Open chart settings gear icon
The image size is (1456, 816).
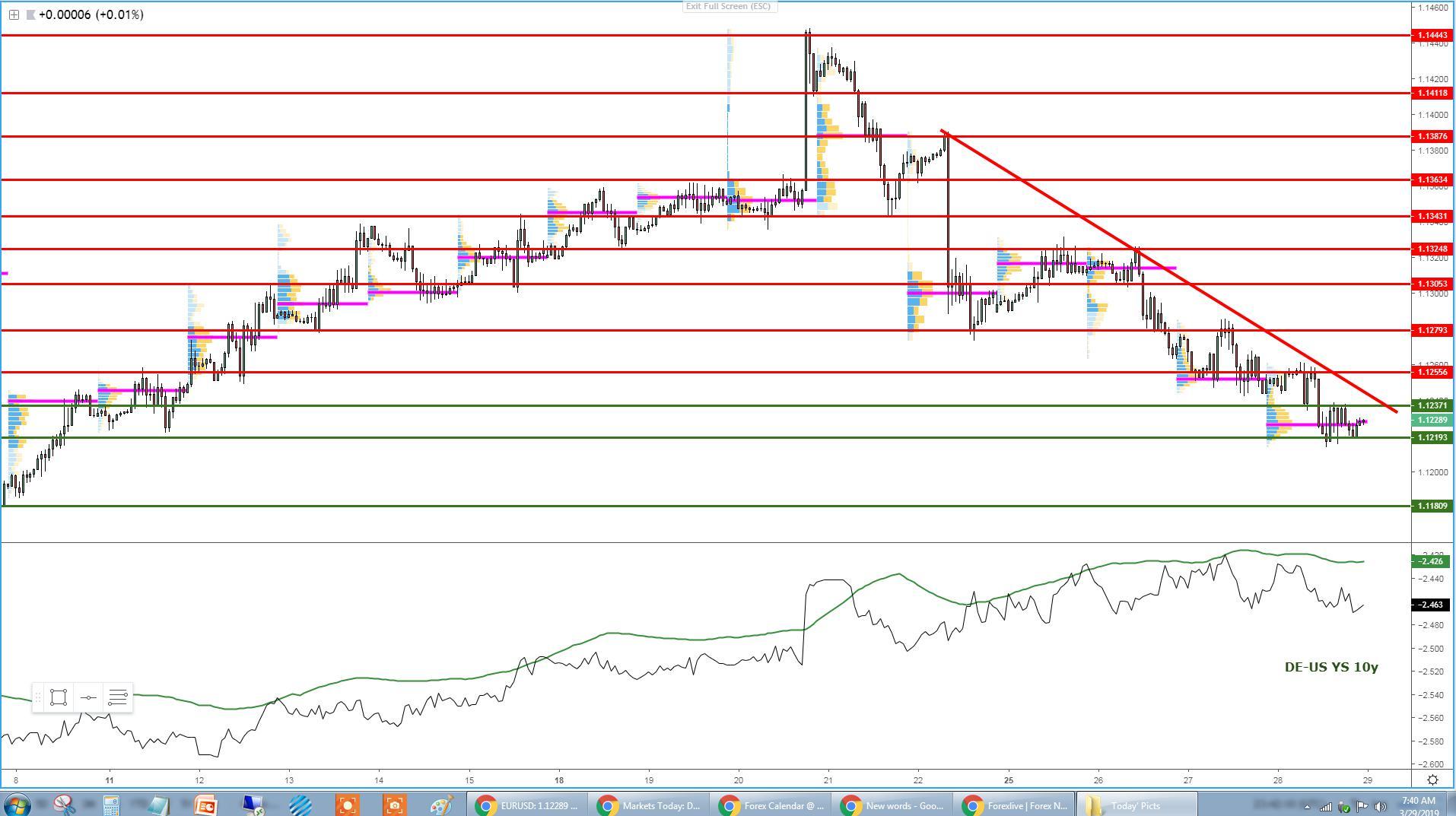(x=1433, y=779)
